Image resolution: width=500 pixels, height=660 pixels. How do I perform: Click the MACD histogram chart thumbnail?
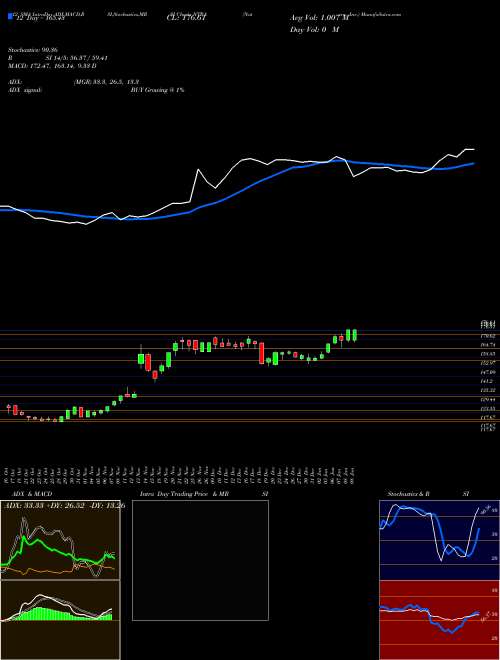60,620
